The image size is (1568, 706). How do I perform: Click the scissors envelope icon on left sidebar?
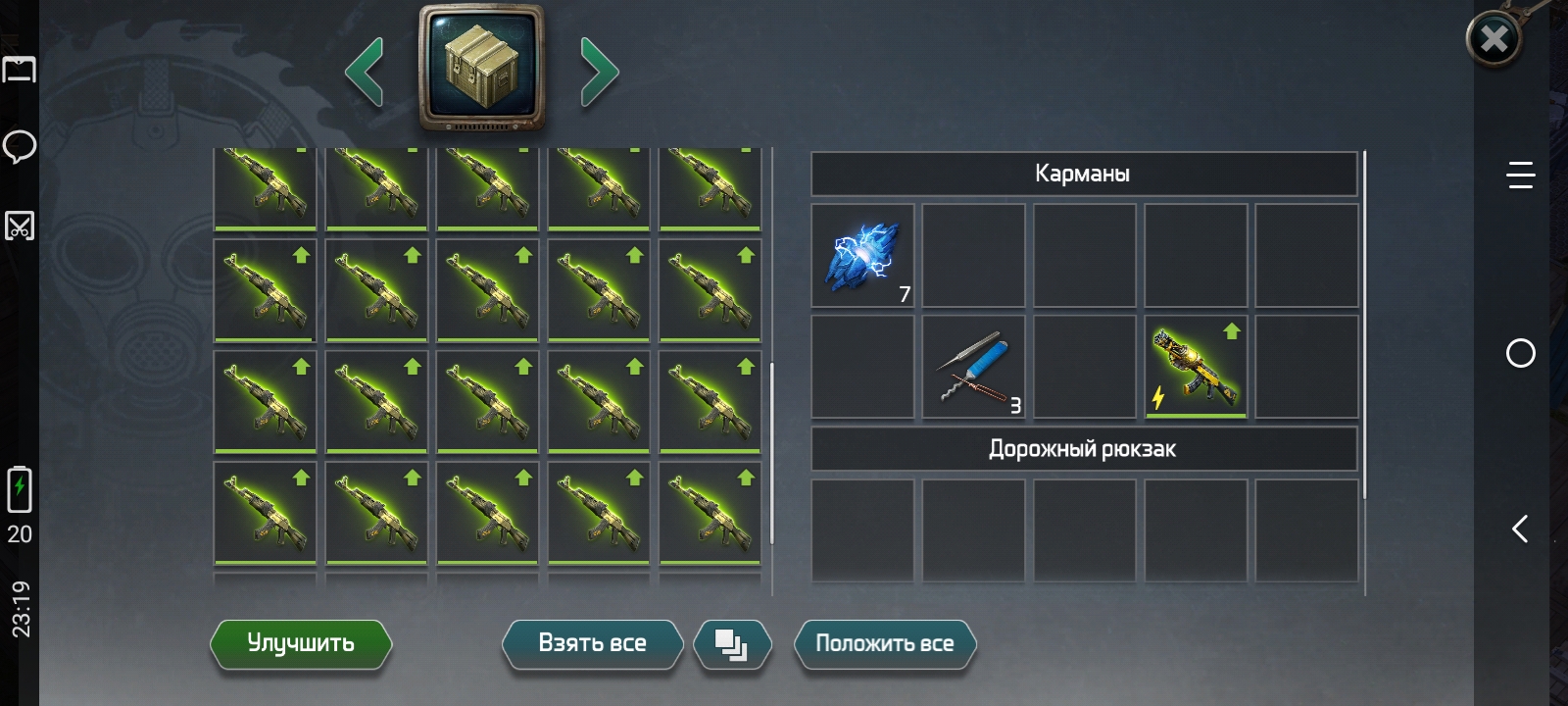tap(20, 226)
